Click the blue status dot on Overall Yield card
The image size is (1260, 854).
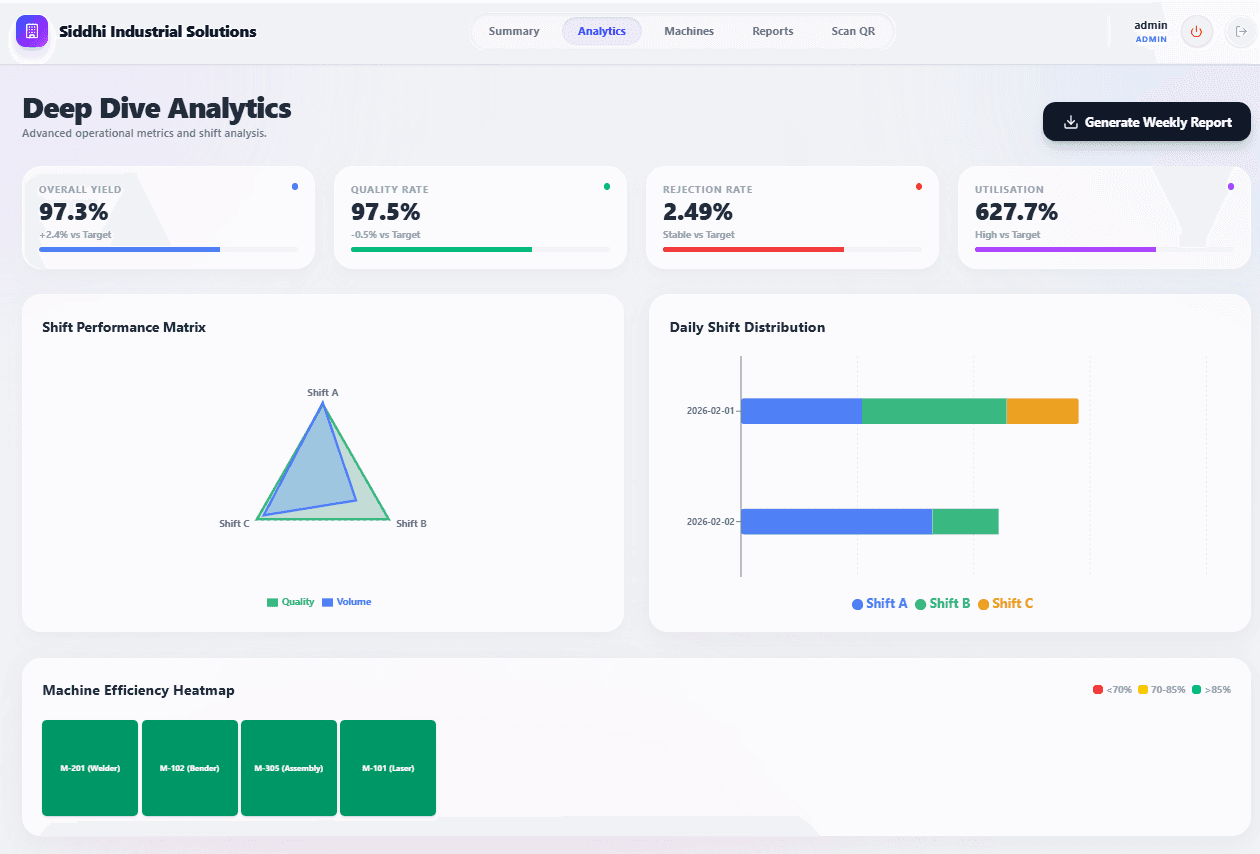coord(294,186)
